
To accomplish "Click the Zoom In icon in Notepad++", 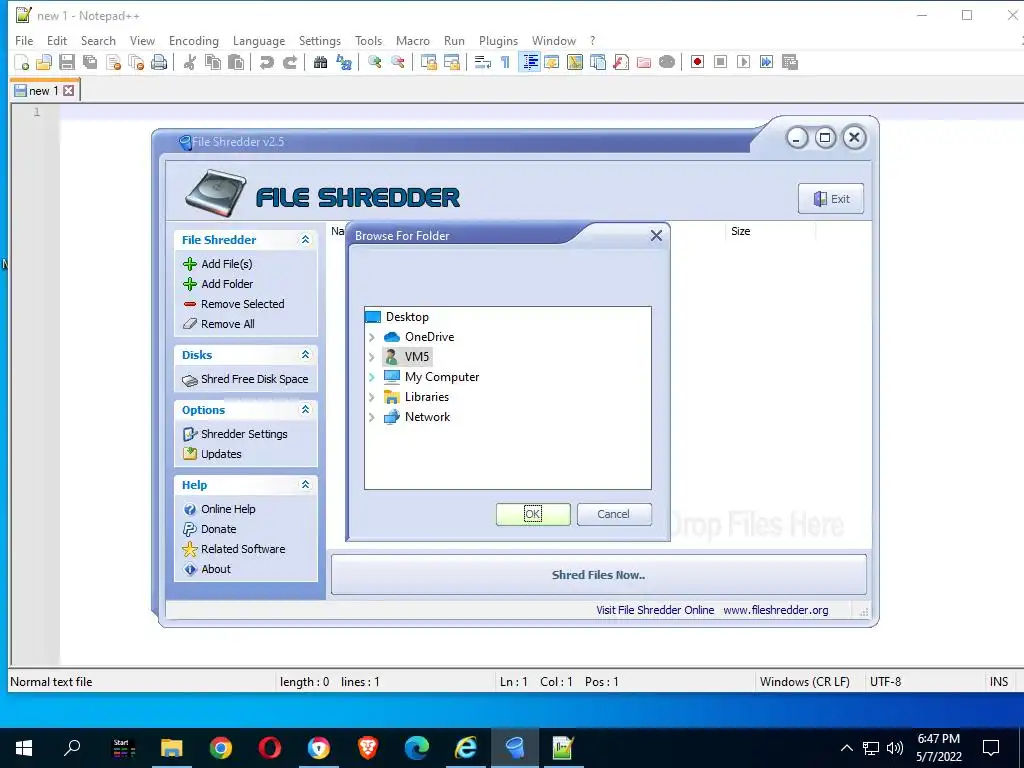I will point(374,62).
